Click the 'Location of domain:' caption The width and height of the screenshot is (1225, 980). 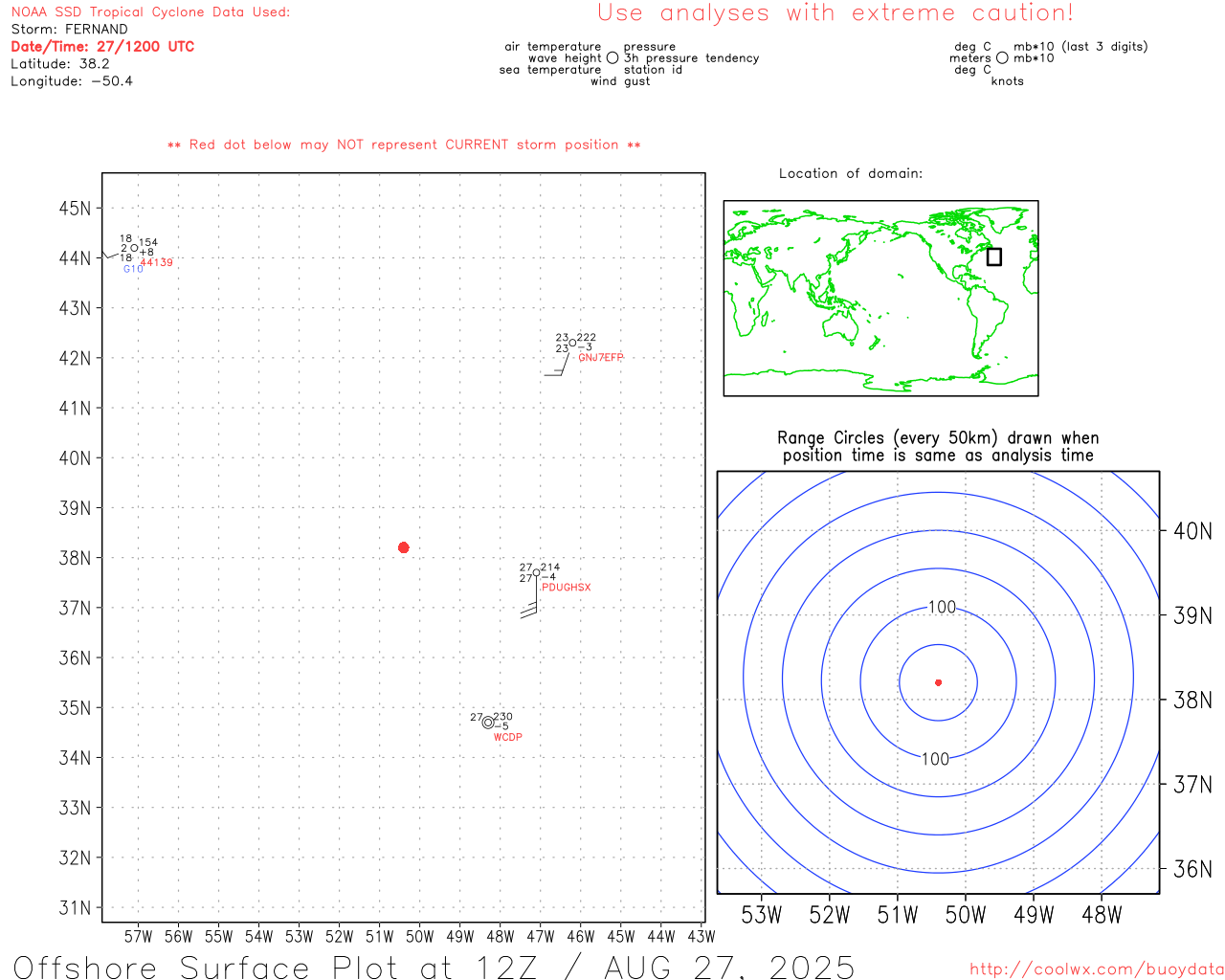pyautogui.click(x=851, y=173)
